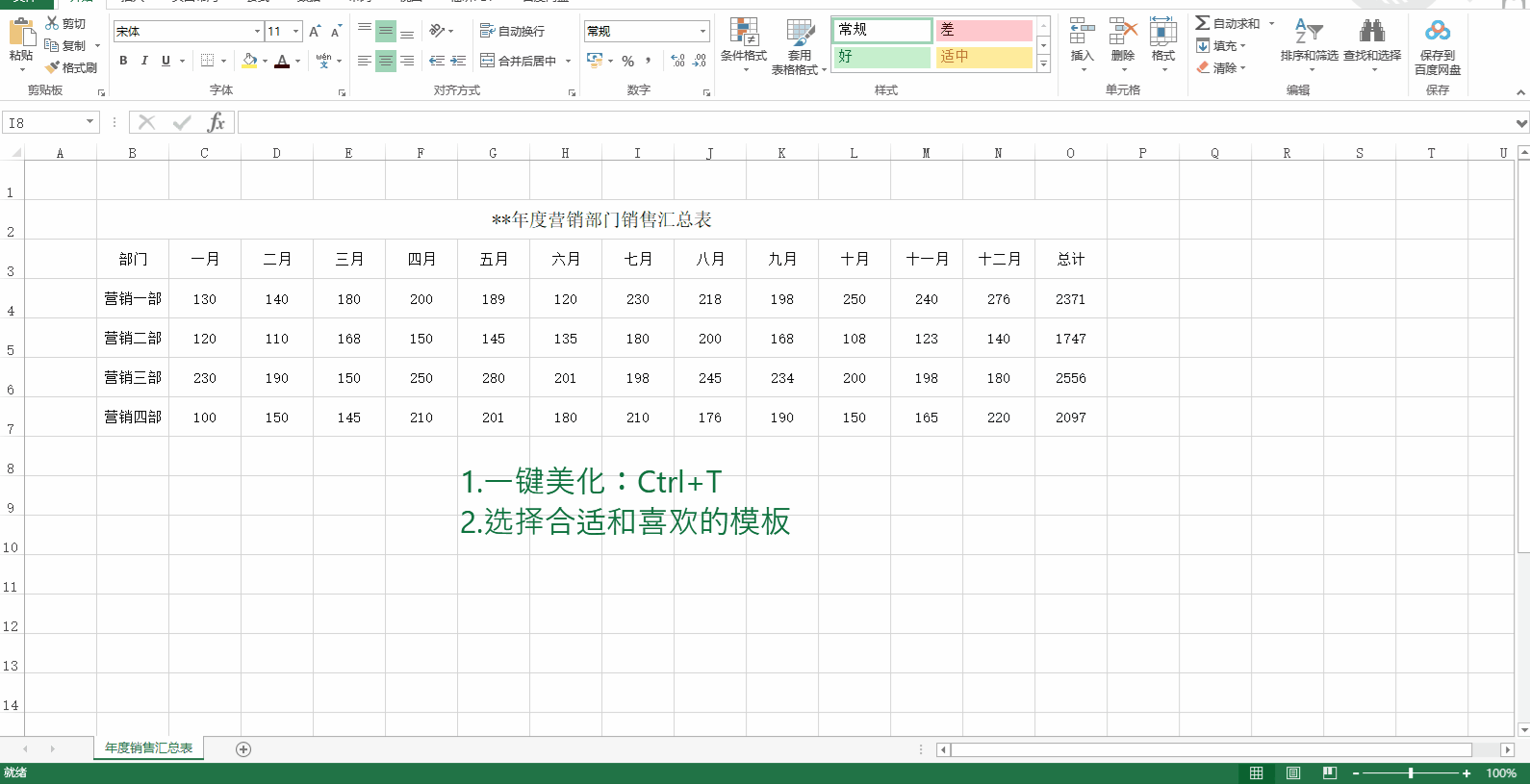Screen dimensions: 1530x784
Task: Switch to Page Layout view
Action: pyautogui.click(x=1293, y=772)
